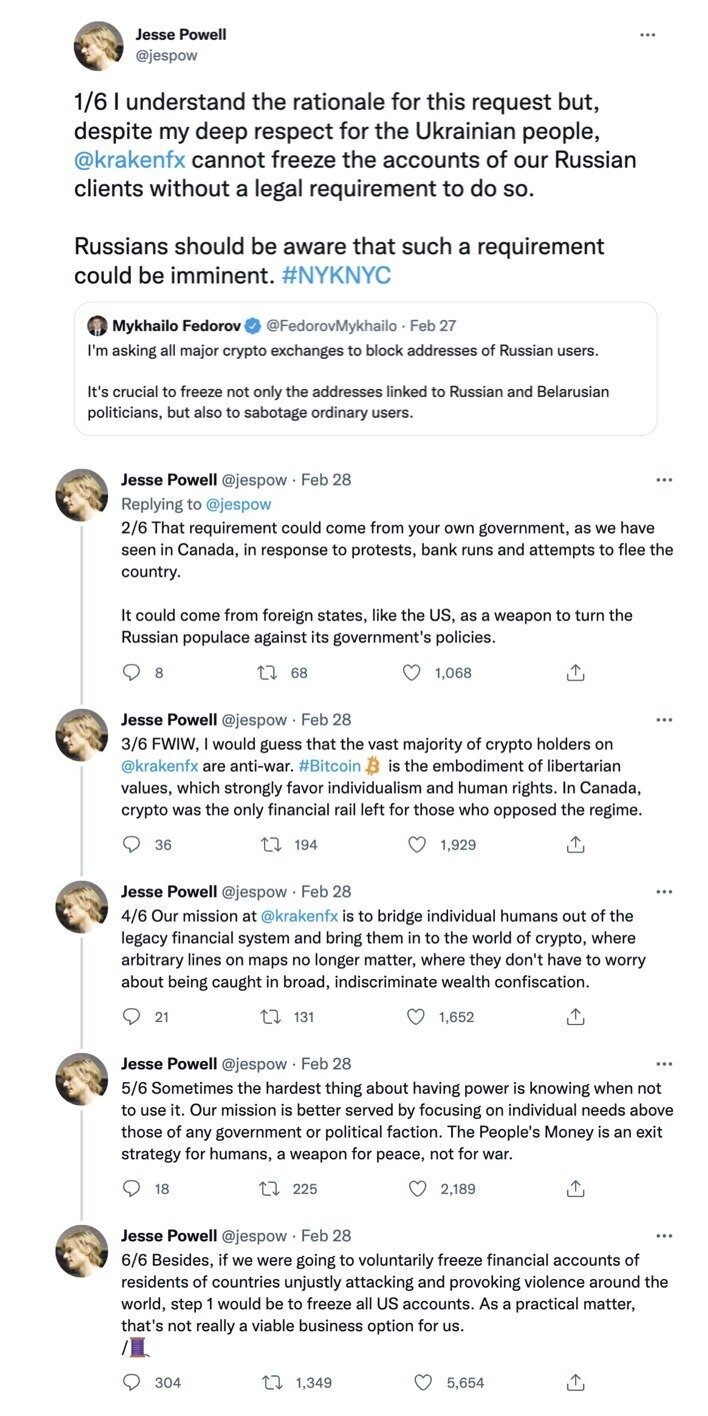Open more options menu on 2/6 tweet
The height and width of the screenshot is (1416, 708).
pyautogui.click(x=664, y=480)
